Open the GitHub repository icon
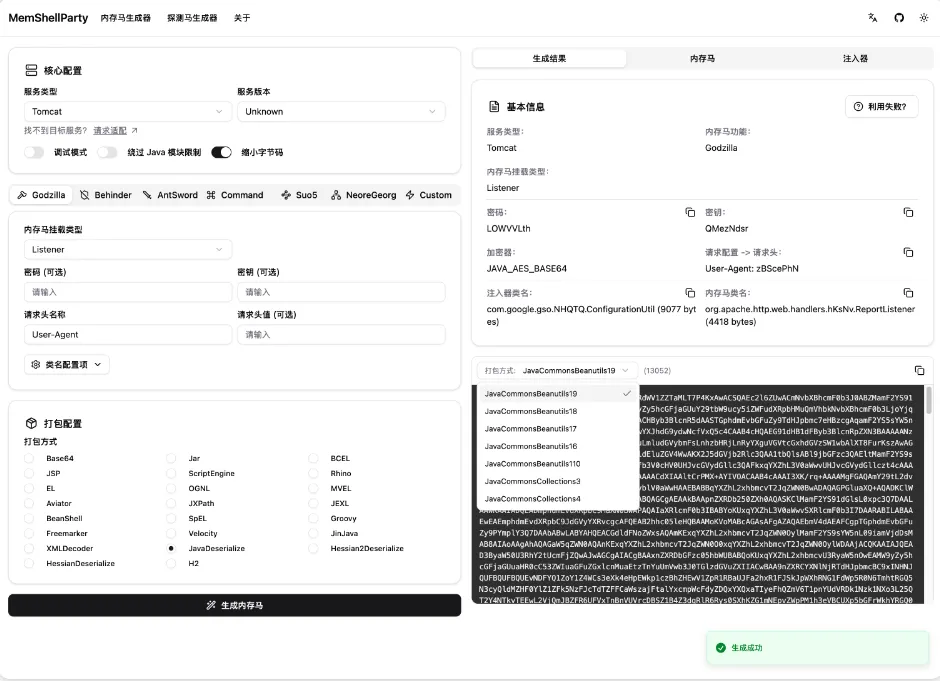The image size is (940, 681). coord(899,18)
